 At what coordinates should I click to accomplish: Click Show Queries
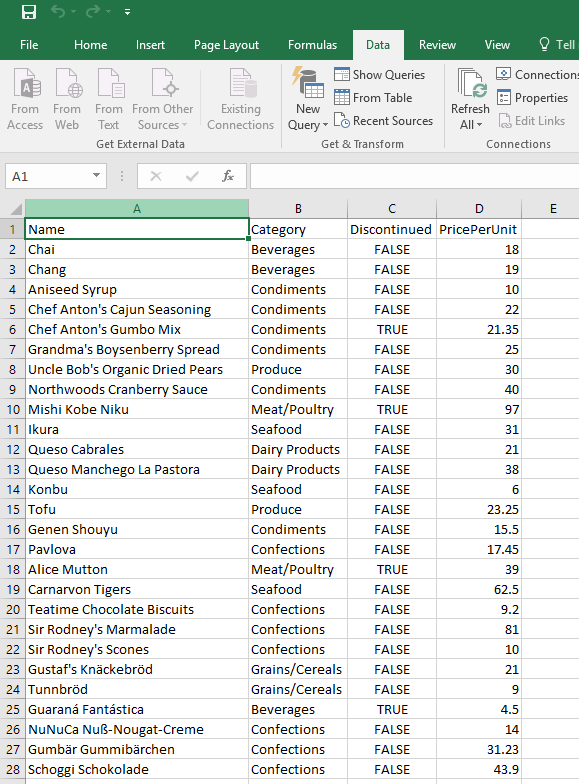tap(380, 74)
